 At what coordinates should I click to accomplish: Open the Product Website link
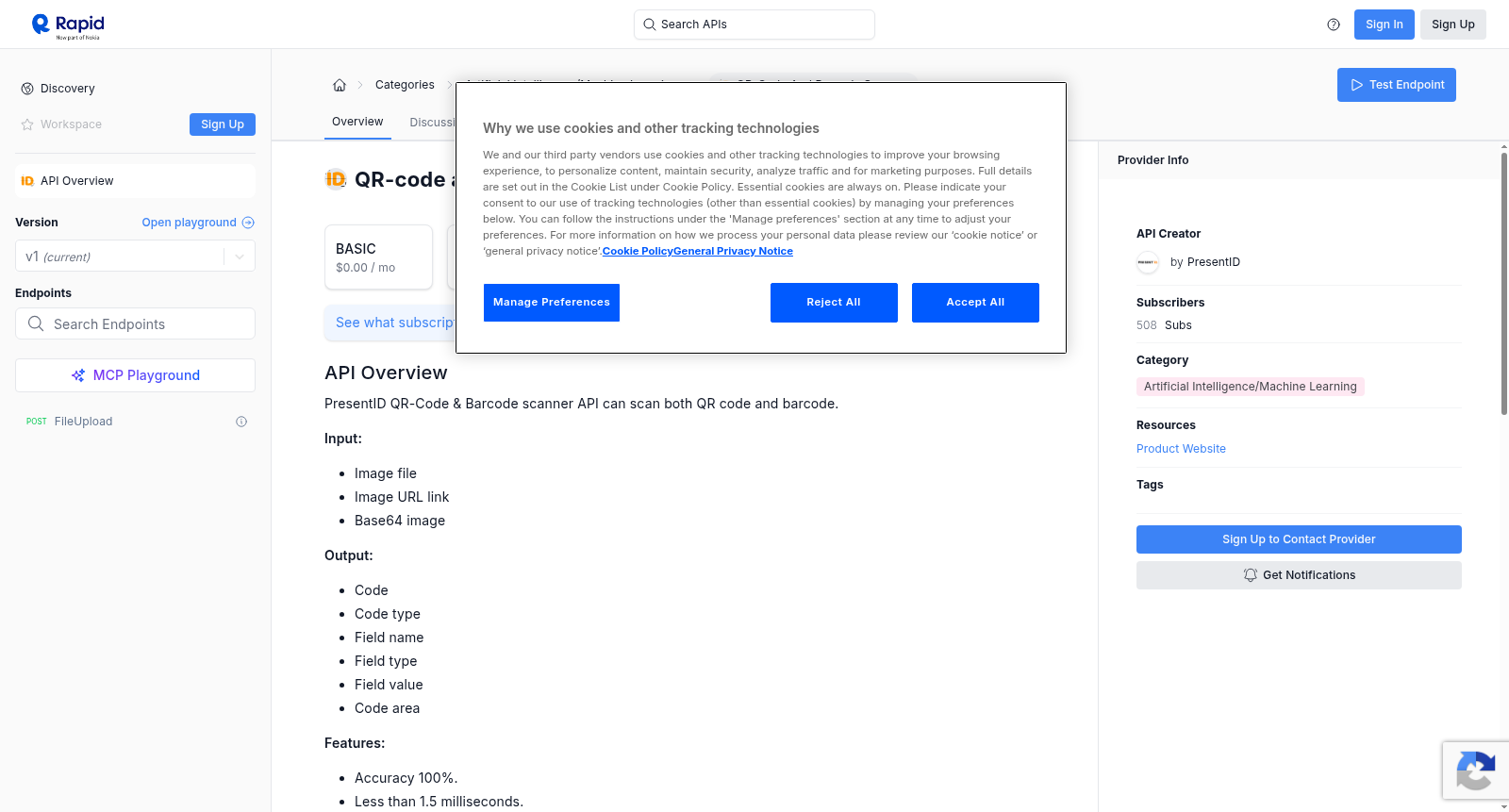[1181, 449]
